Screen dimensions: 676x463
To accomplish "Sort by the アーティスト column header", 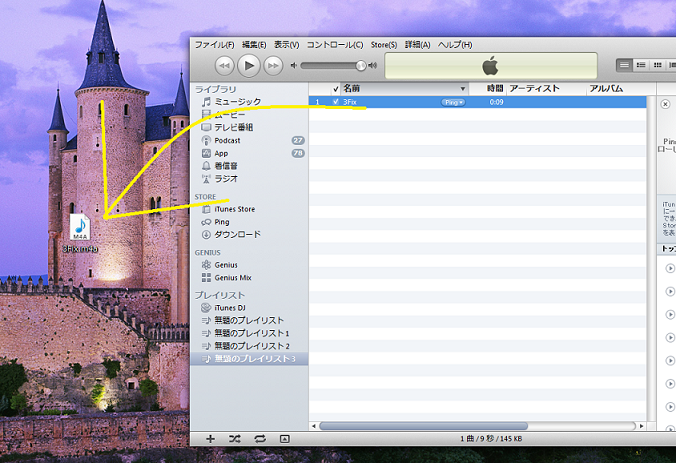I will pos(546,89).
